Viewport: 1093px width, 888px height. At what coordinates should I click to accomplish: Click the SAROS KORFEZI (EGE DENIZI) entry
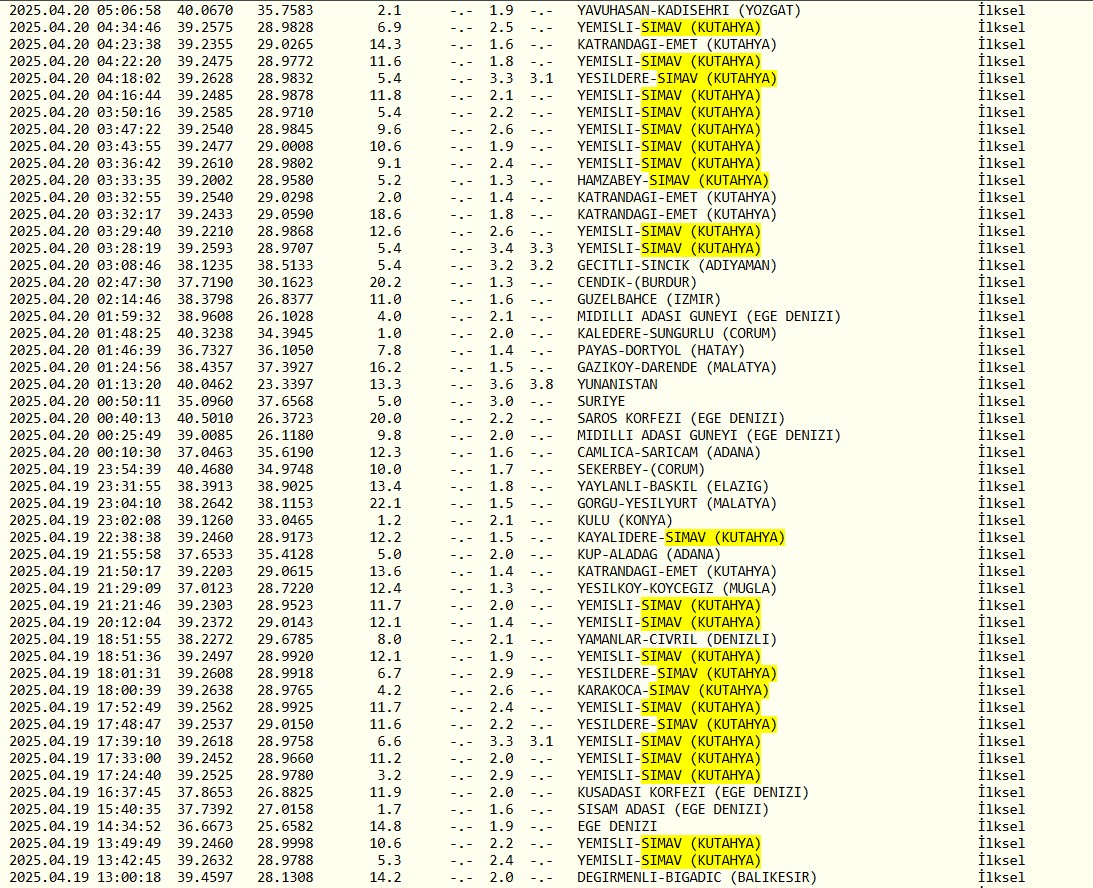(x=681, y=418)
